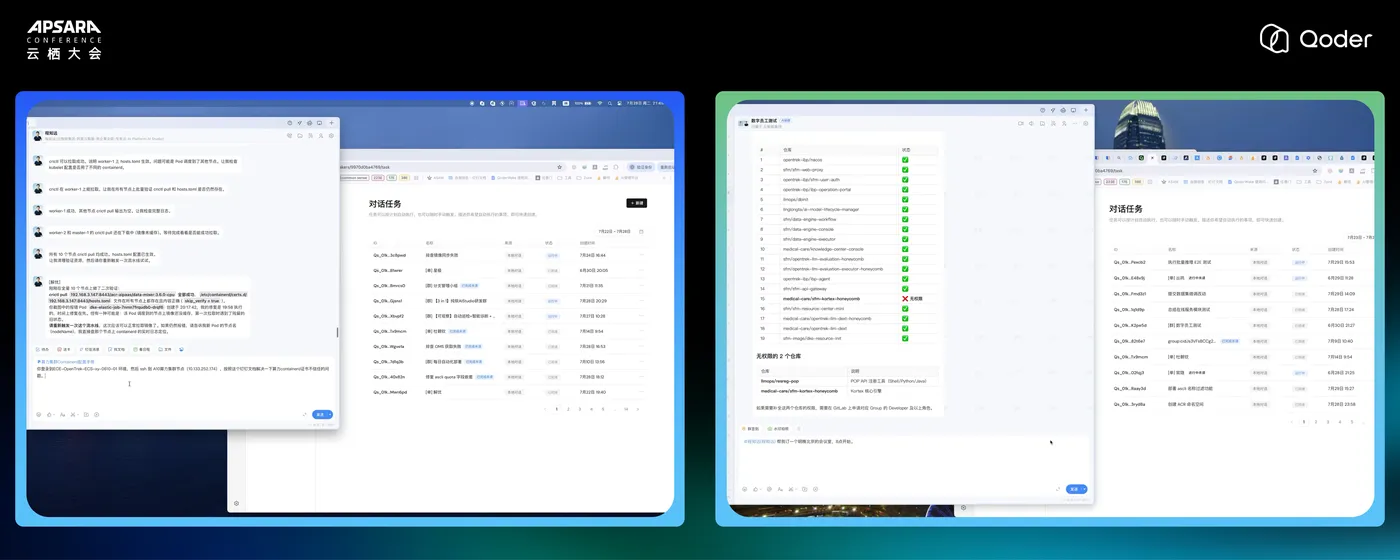This screenshot has height=560, width=1400.
Task: Open task row Qs_09k..3ryd9a in right browser
Action: [1240, 404]
